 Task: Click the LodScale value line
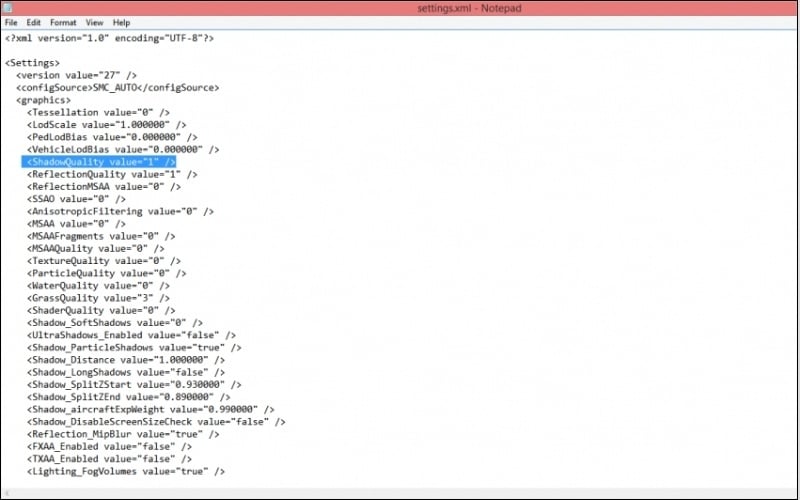107,124
